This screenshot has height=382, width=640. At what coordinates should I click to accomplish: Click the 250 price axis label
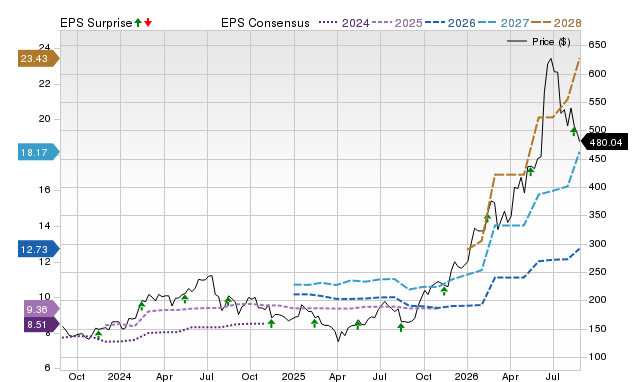click(x=597, y=272)
